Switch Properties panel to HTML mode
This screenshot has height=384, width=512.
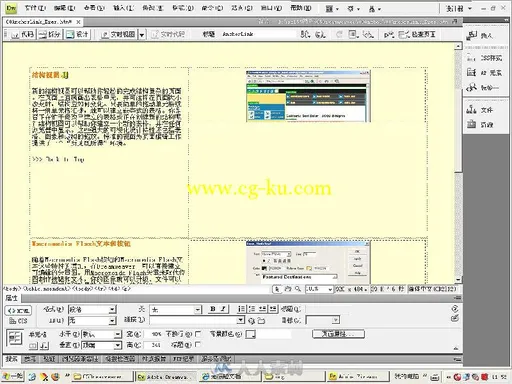pyautogui.click(x=18, y=311)
